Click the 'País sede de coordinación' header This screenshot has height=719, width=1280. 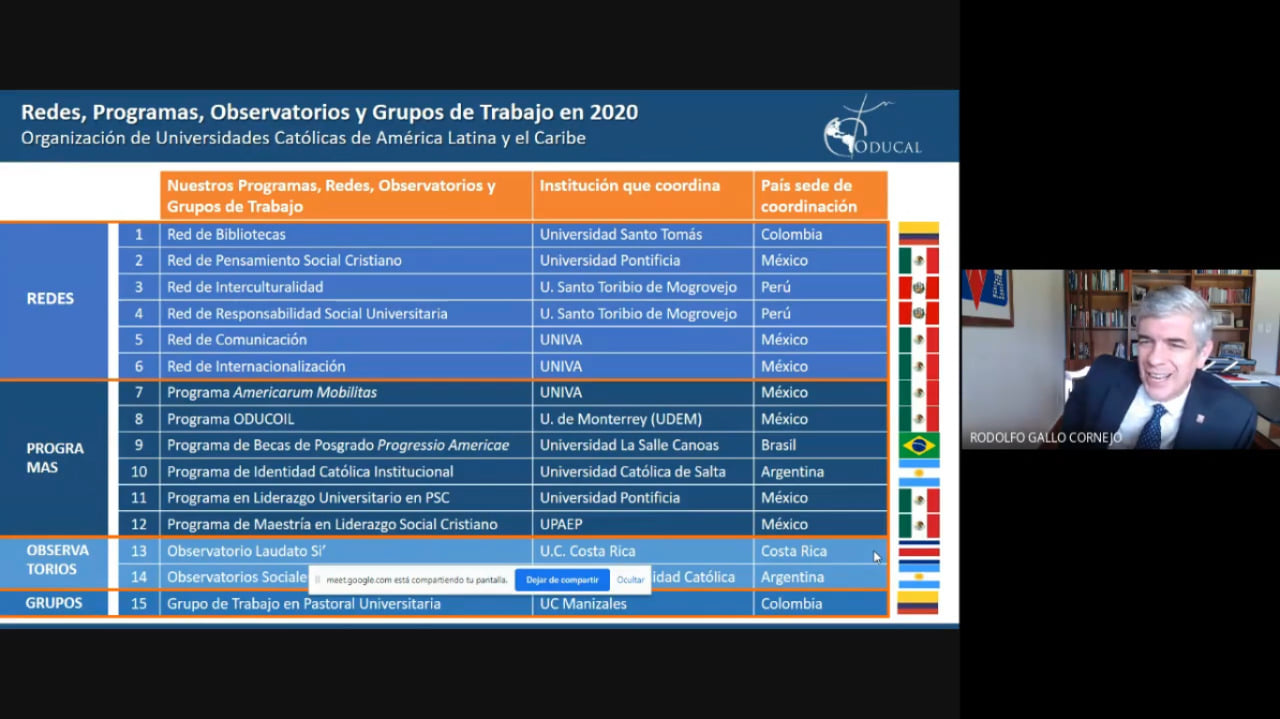(x=807, y=196)
